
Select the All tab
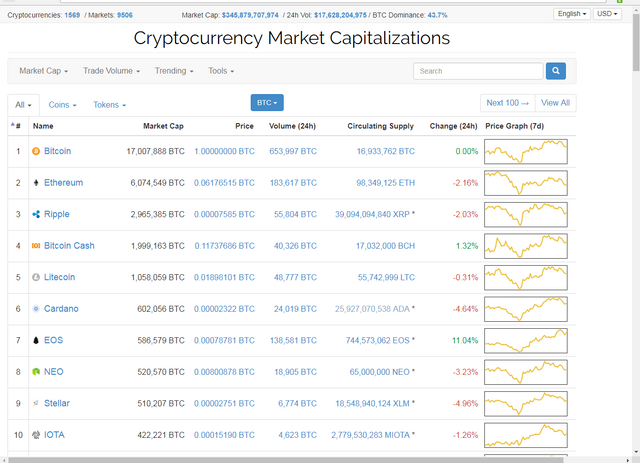[23, 105]
